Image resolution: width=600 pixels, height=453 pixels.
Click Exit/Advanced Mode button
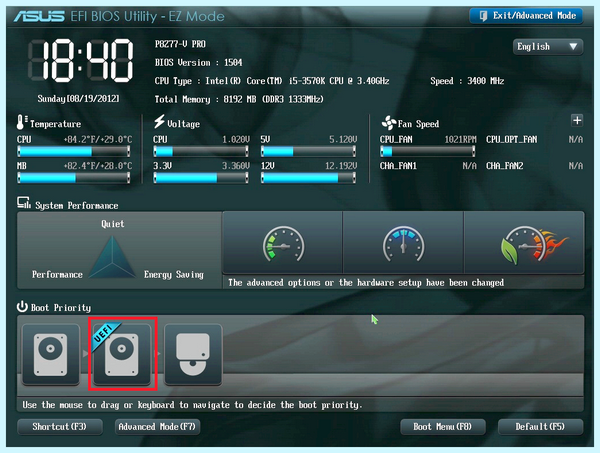click(527, 16)
